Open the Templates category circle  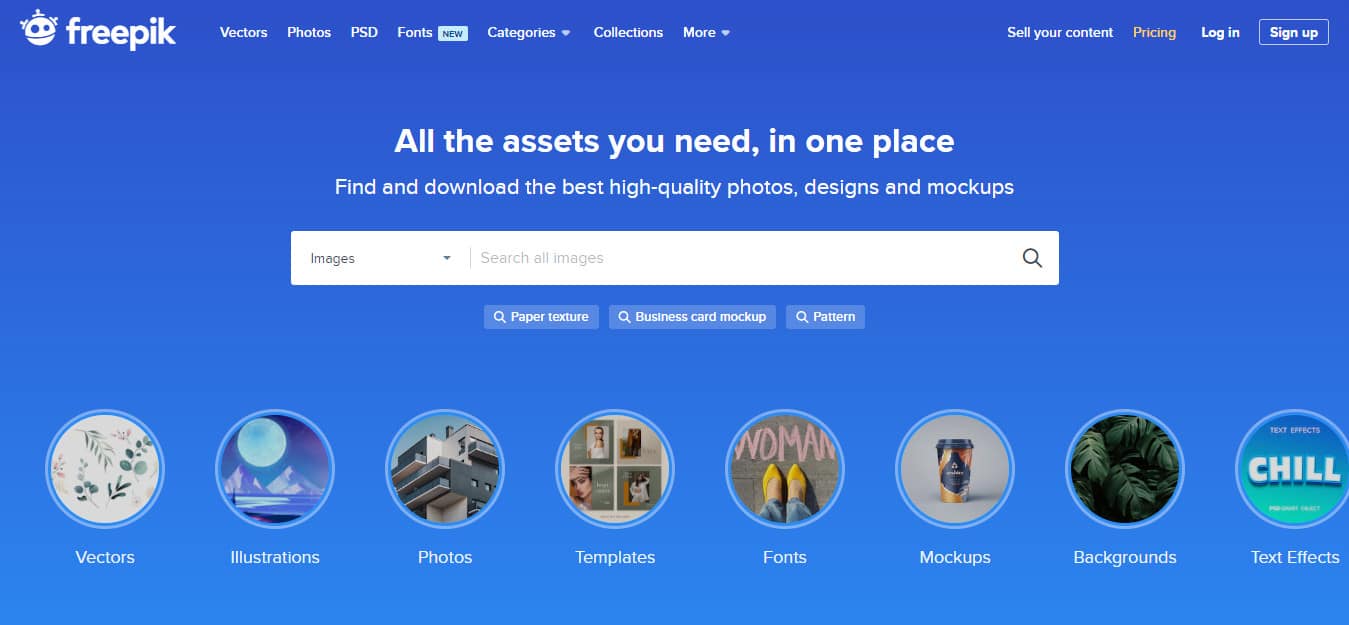615,469
